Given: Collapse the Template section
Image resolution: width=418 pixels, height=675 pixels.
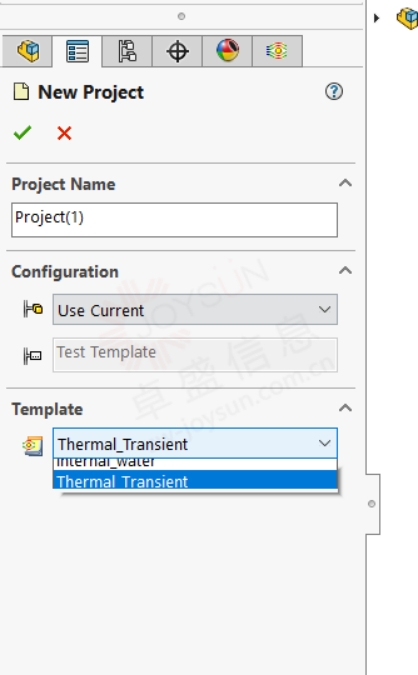Looking at the screenshot, I should (345, 408).
